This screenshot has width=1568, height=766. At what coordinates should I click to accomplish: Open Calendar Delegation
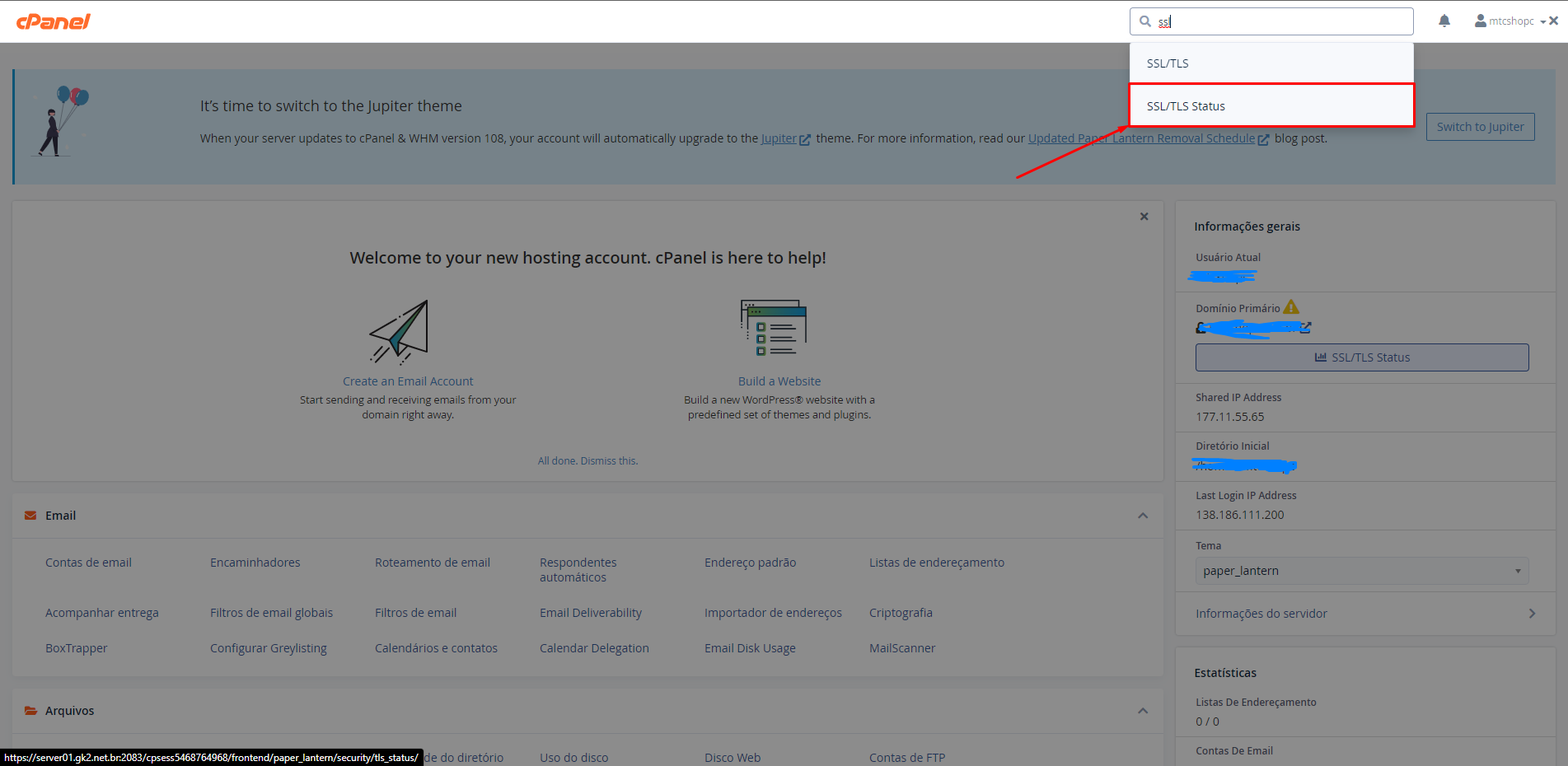click(594, 648)
